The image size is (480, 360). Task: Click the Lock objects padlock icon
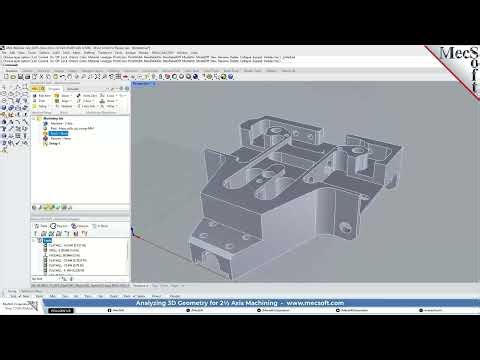160,77
